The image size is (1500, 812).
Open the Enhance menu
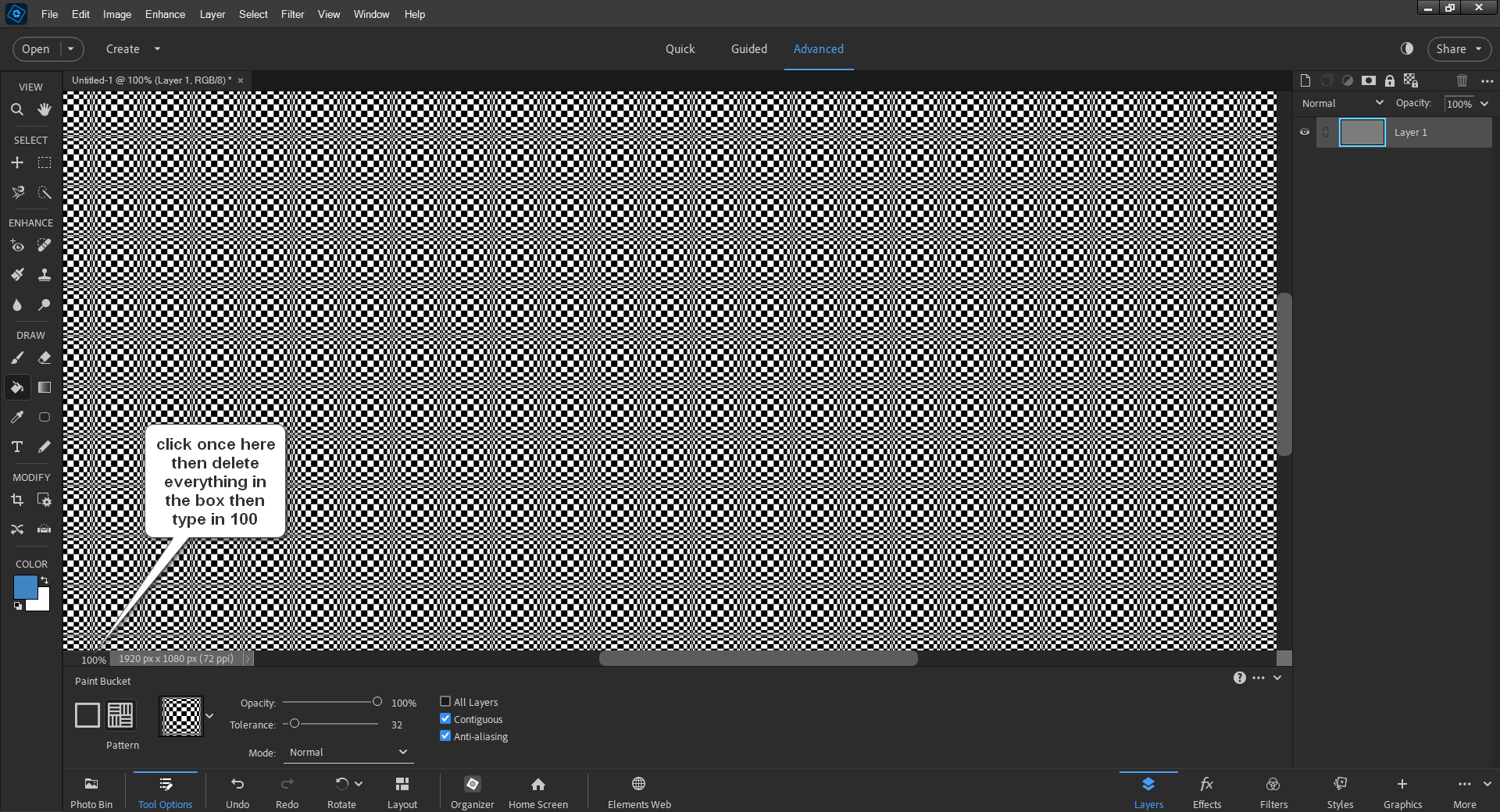(x=164, y=14)
